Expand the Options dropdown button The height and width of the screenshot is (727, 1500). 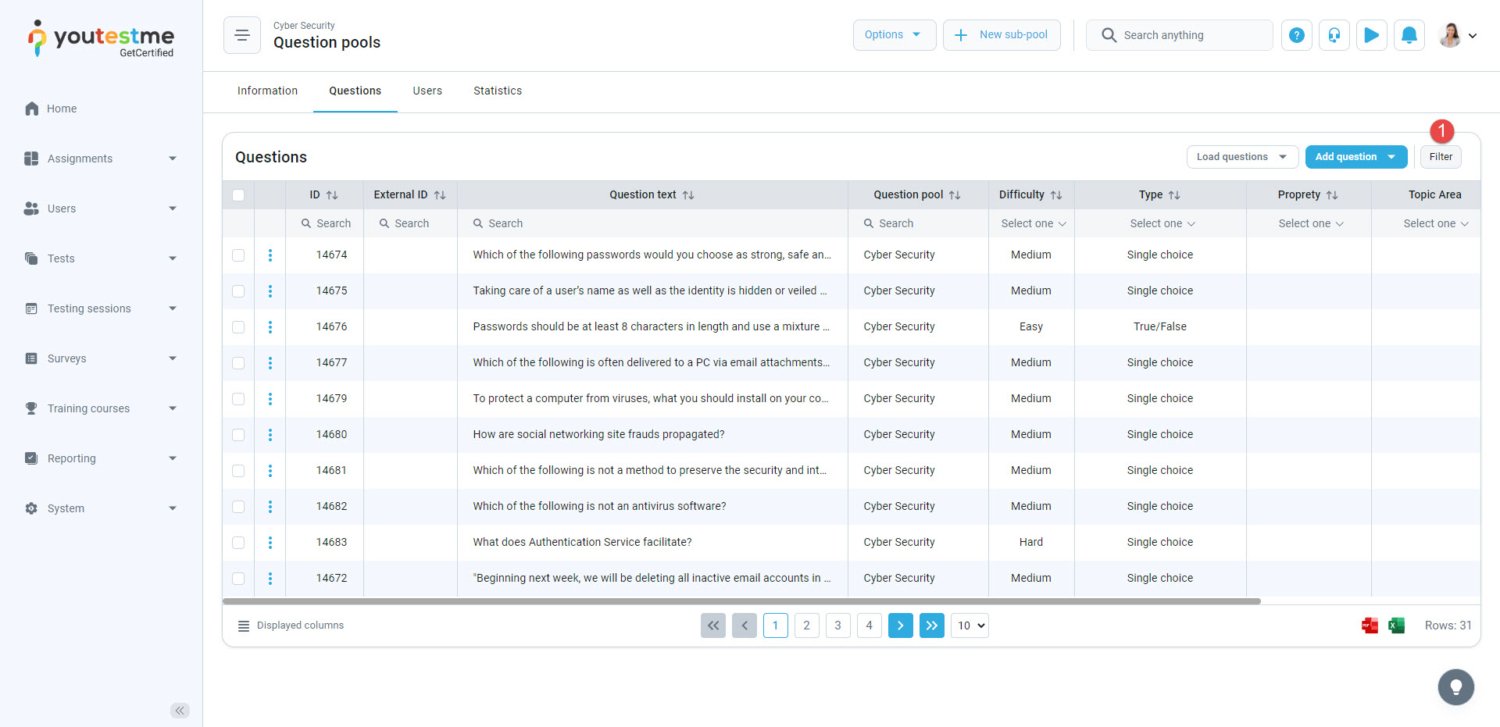(894, 35)
